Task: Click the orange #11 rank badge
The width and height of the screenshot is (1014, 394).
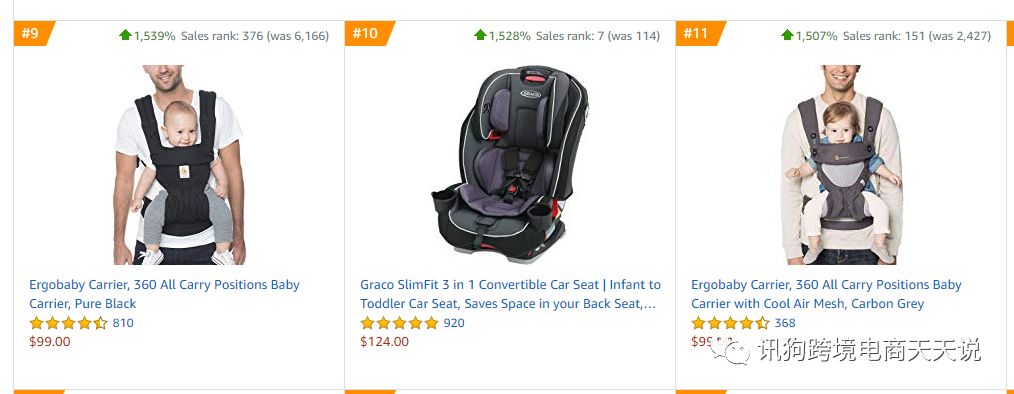Action: 700,33
